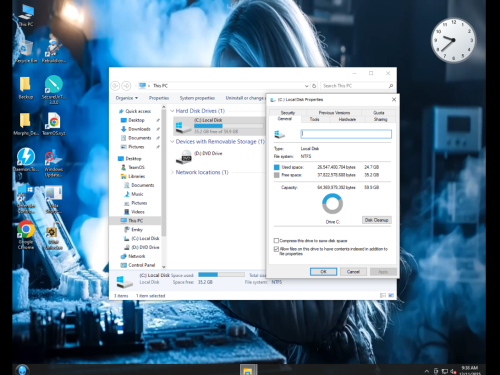
Task: Switch to the Hardware tab
Action: [347, 119]
